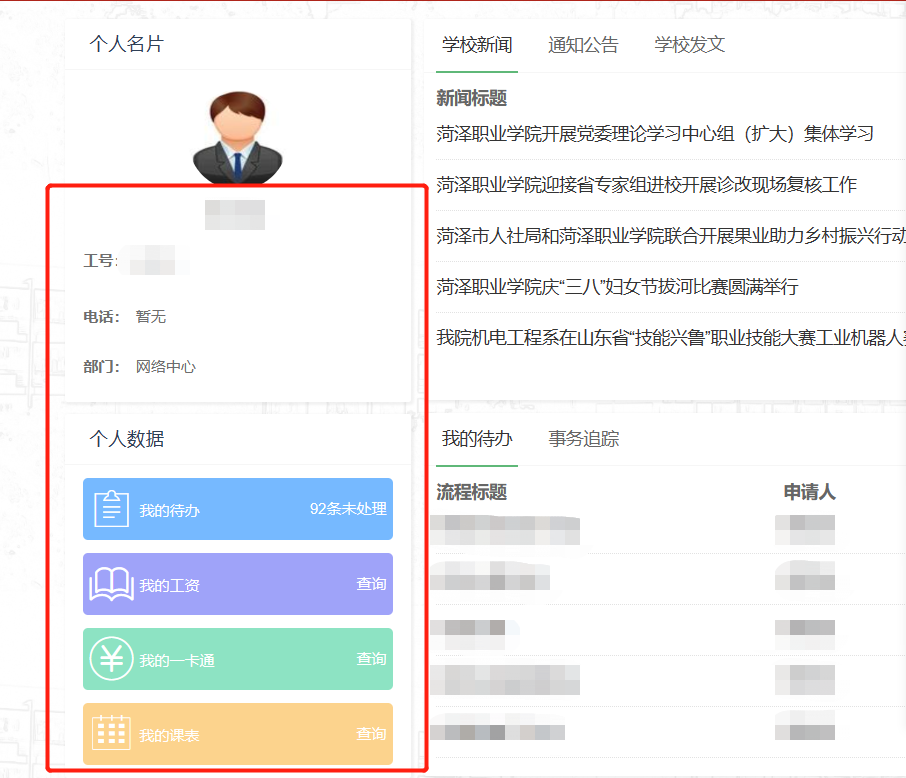The image size is (906, 778).
Task: Click 查询 on the 我的一卡通 card
Action: pyautogui.click(x=371, y=659)
